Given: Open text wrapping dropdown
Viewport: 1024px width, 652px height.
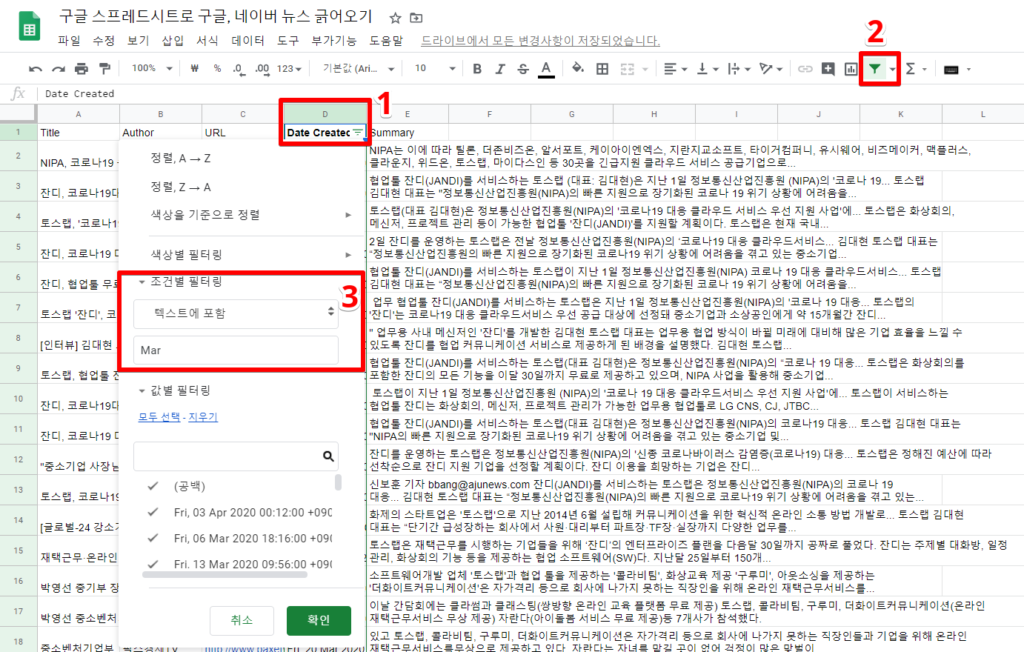Looking at the screenshot, I should (738, 69).
